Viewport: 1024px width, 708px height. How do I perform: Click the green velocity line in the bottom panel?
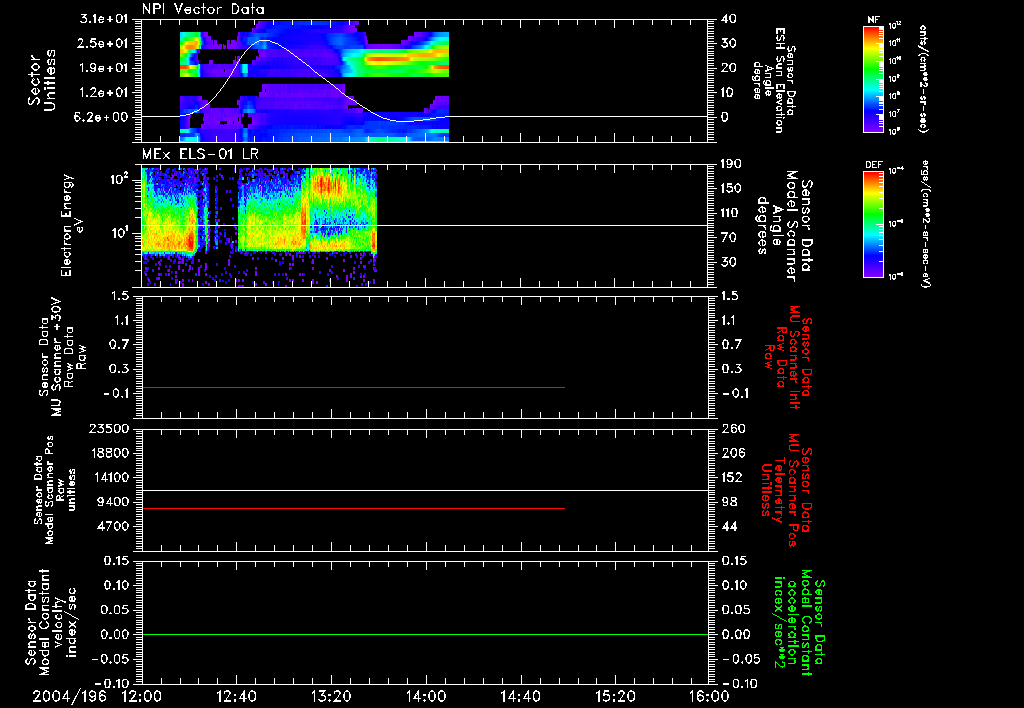click(x=425, y=634)
